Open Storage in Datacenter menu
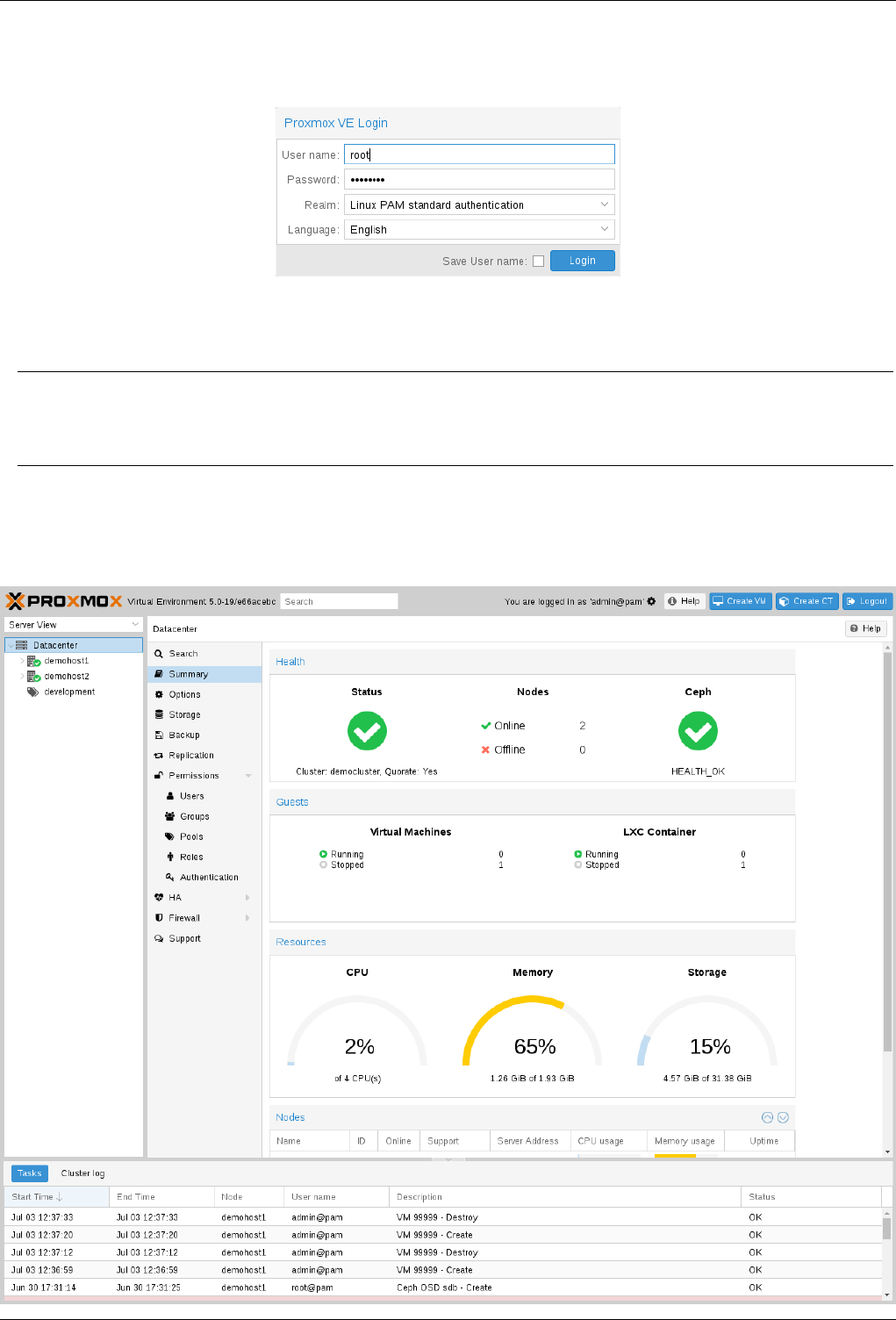This screenshot has height=1320, width=896. click(185, 714)
